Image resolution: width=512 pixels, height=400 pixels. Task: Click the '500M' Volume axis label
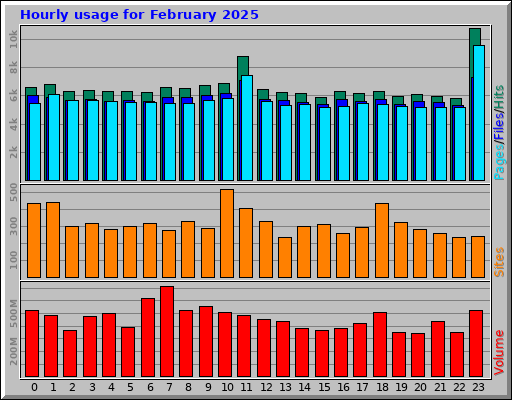pos(13,313)
